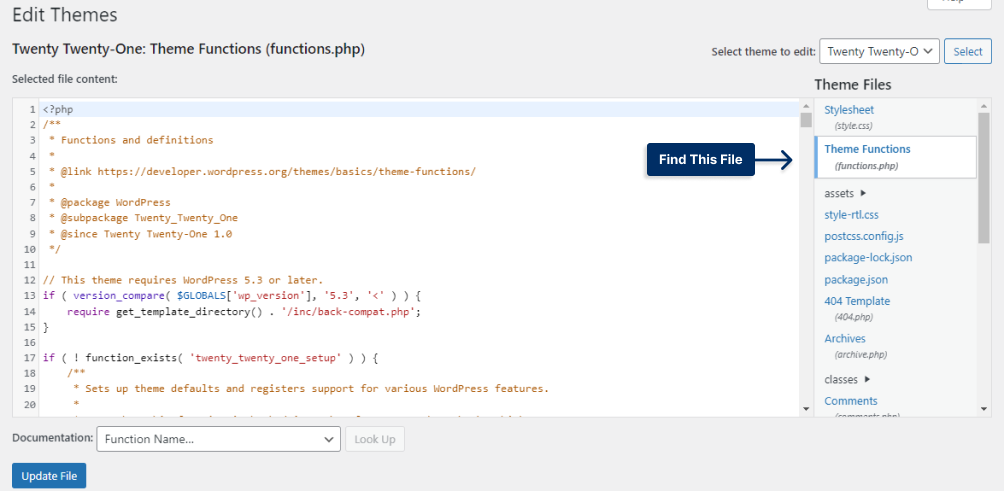Screen dimensions: 1004x491
Task: Select Theme Functions file
Action: [x=895, y=157]
